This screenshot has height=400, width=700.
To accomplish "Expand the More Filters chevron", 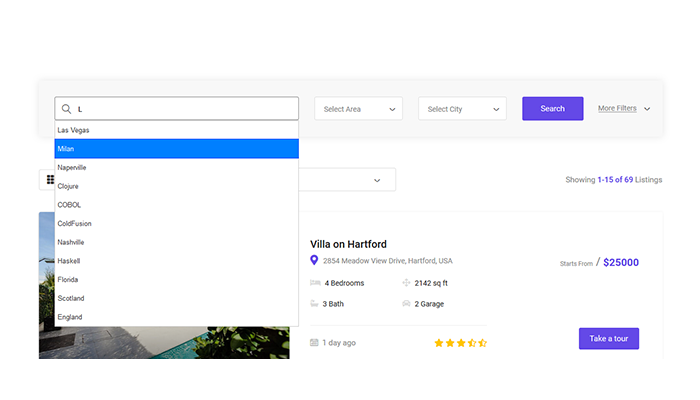I will (x=647, y=109).
